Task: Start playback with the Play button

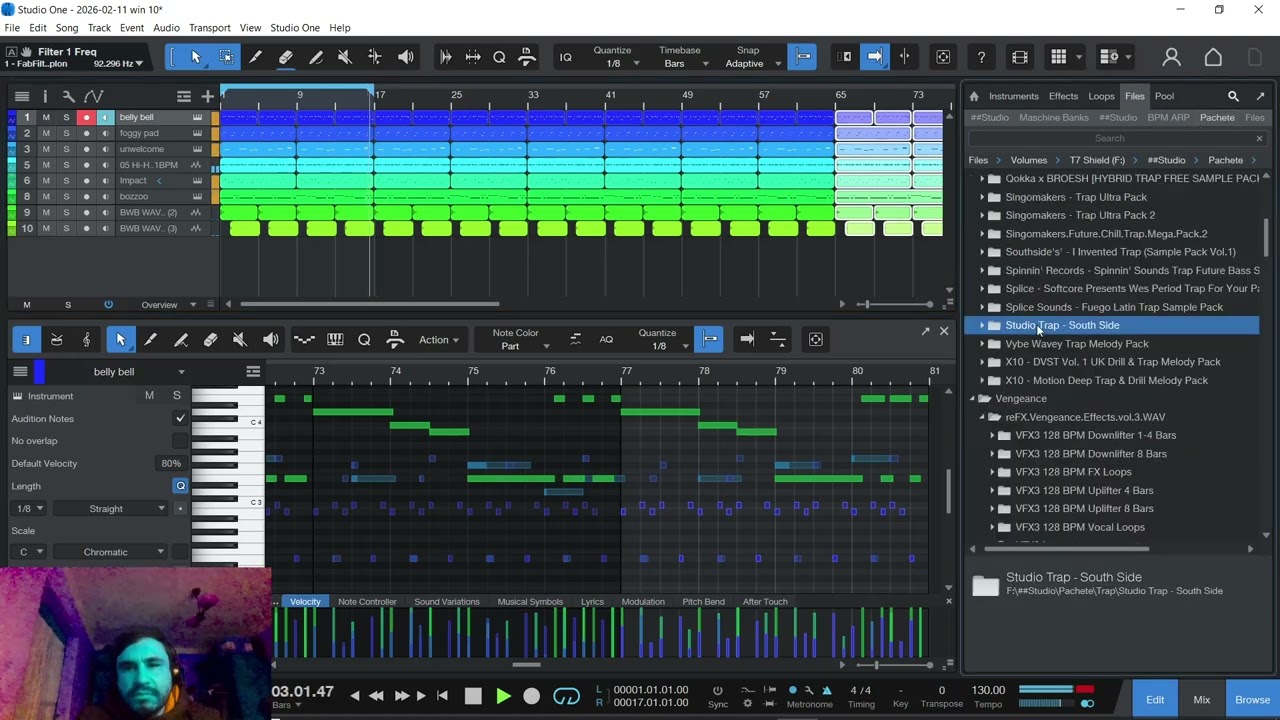Action: 503,696
